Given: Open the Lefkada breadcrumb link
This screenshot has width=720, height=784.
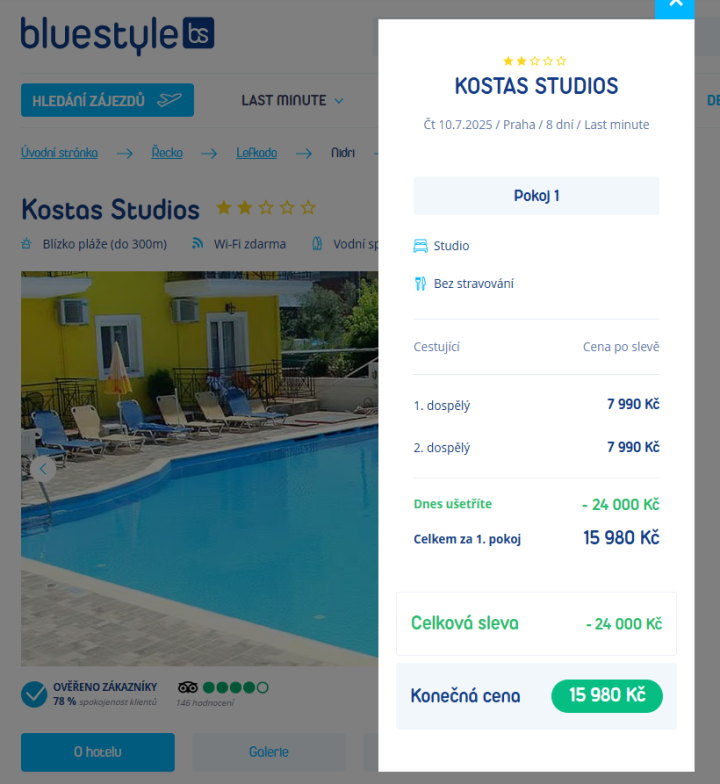Looking at the screenshot, I should click(x=256, y=152).
